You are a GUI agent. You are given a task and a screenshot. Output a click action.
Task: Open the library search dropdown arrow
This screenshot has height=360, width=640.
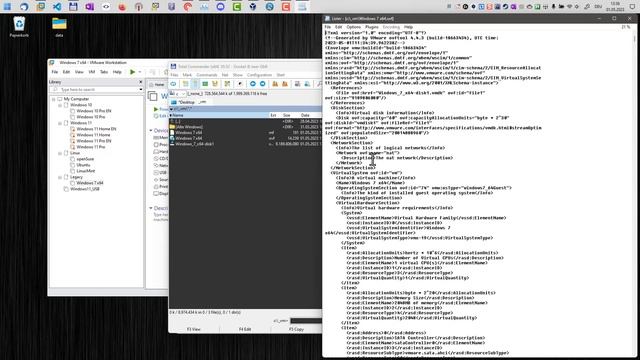(x=141, y=89)
